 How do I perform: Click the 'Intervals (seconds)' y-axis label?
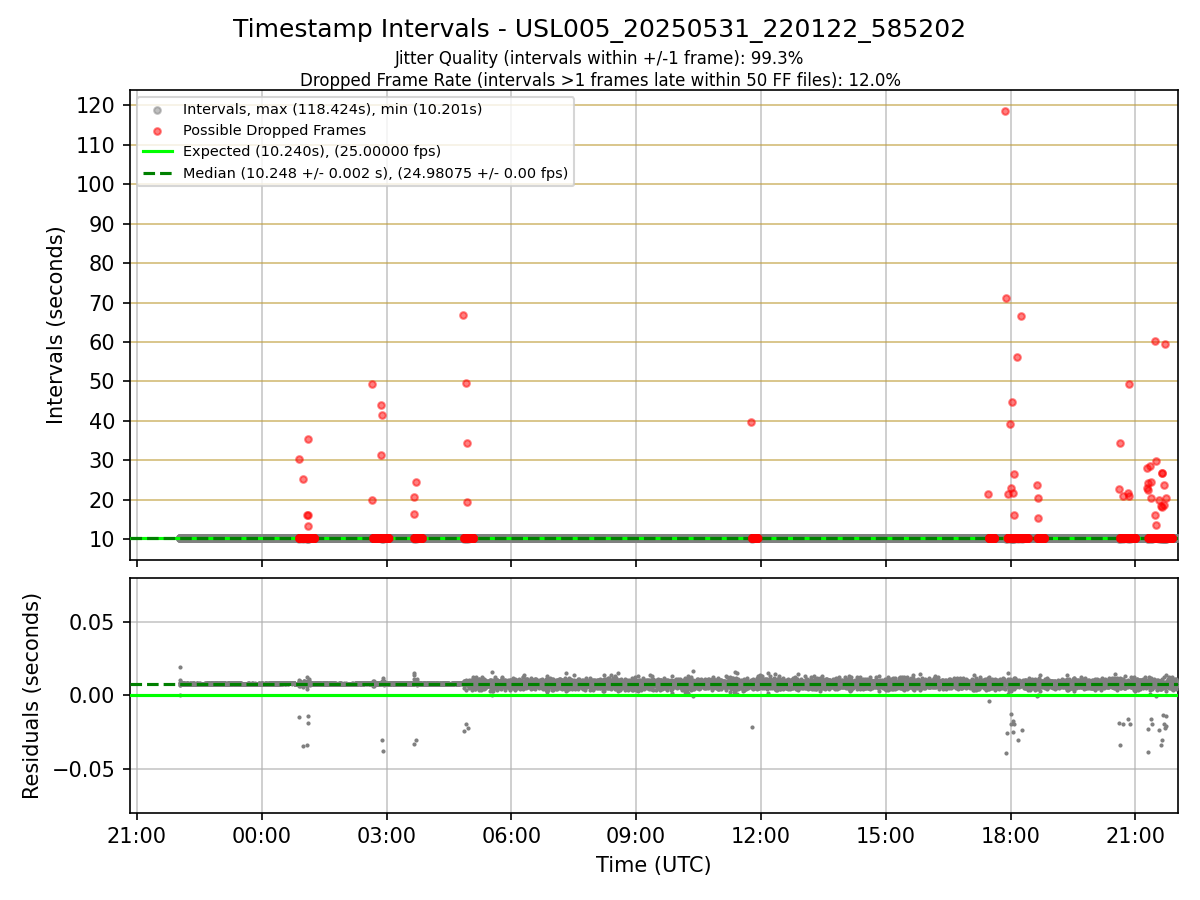(56, 325)
